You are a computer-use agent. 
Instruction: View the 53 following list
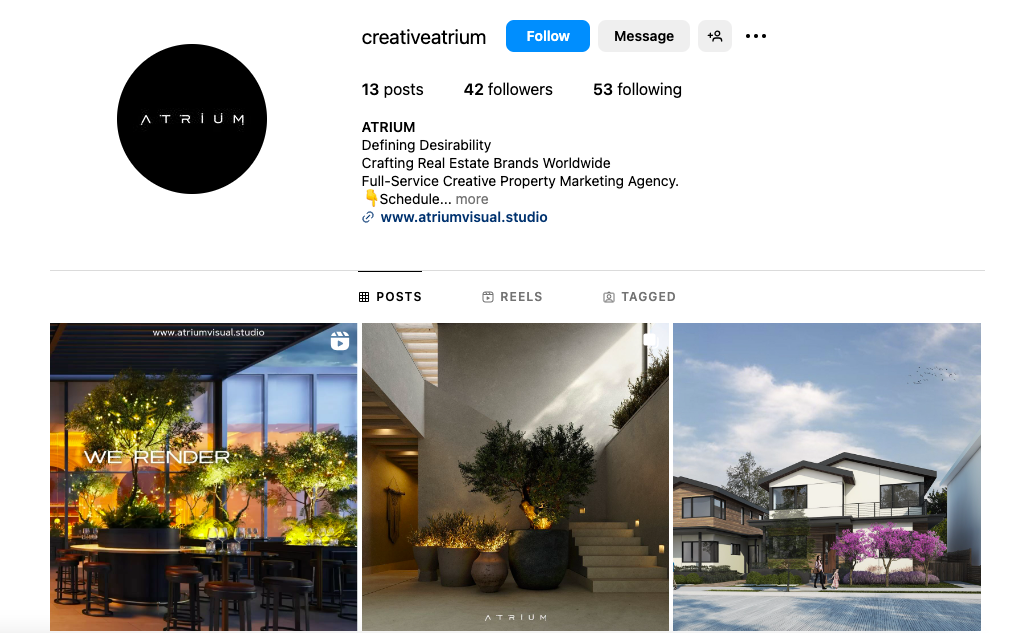[637, 89]
